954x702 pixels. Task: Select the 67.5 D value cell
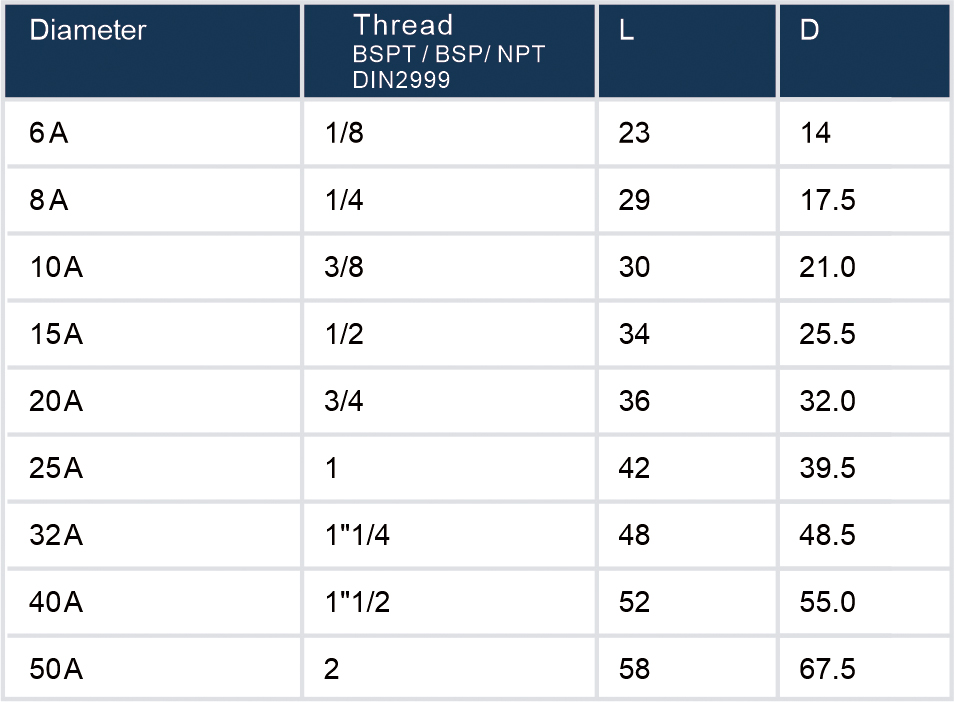(x=828, y=669)
